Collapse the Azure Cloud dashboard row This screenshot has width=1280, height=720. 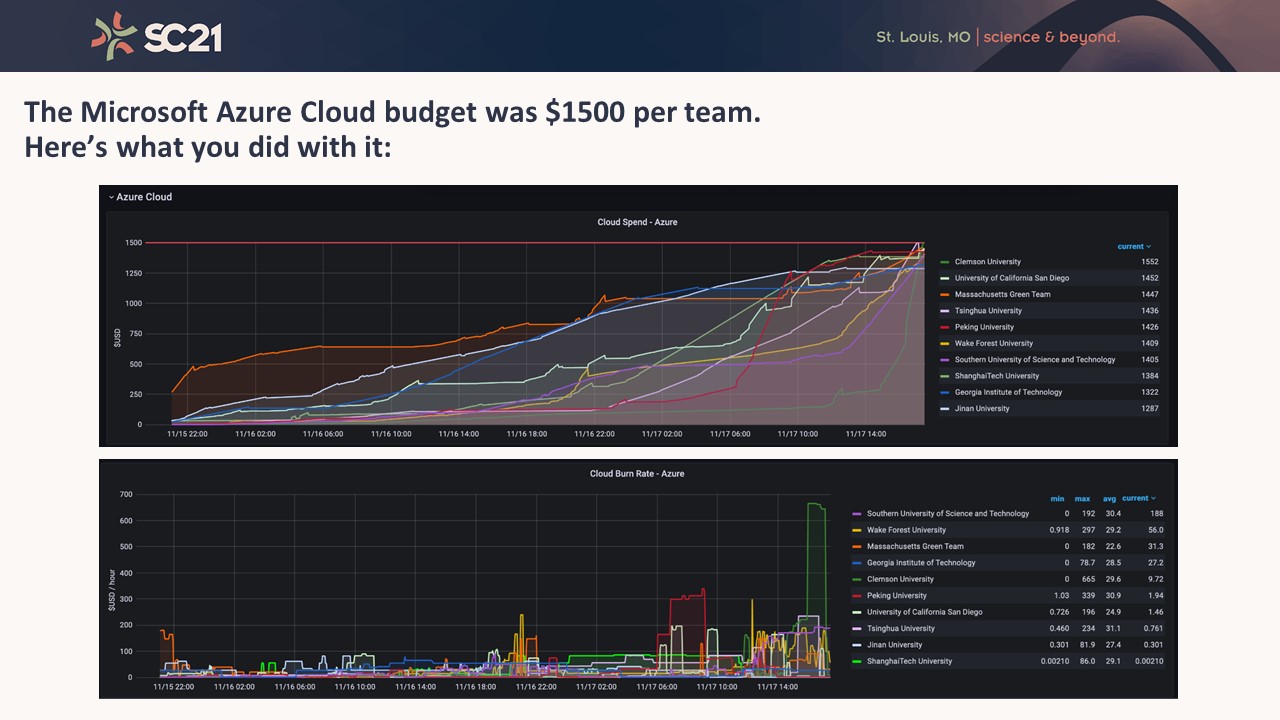coord(141,197)
